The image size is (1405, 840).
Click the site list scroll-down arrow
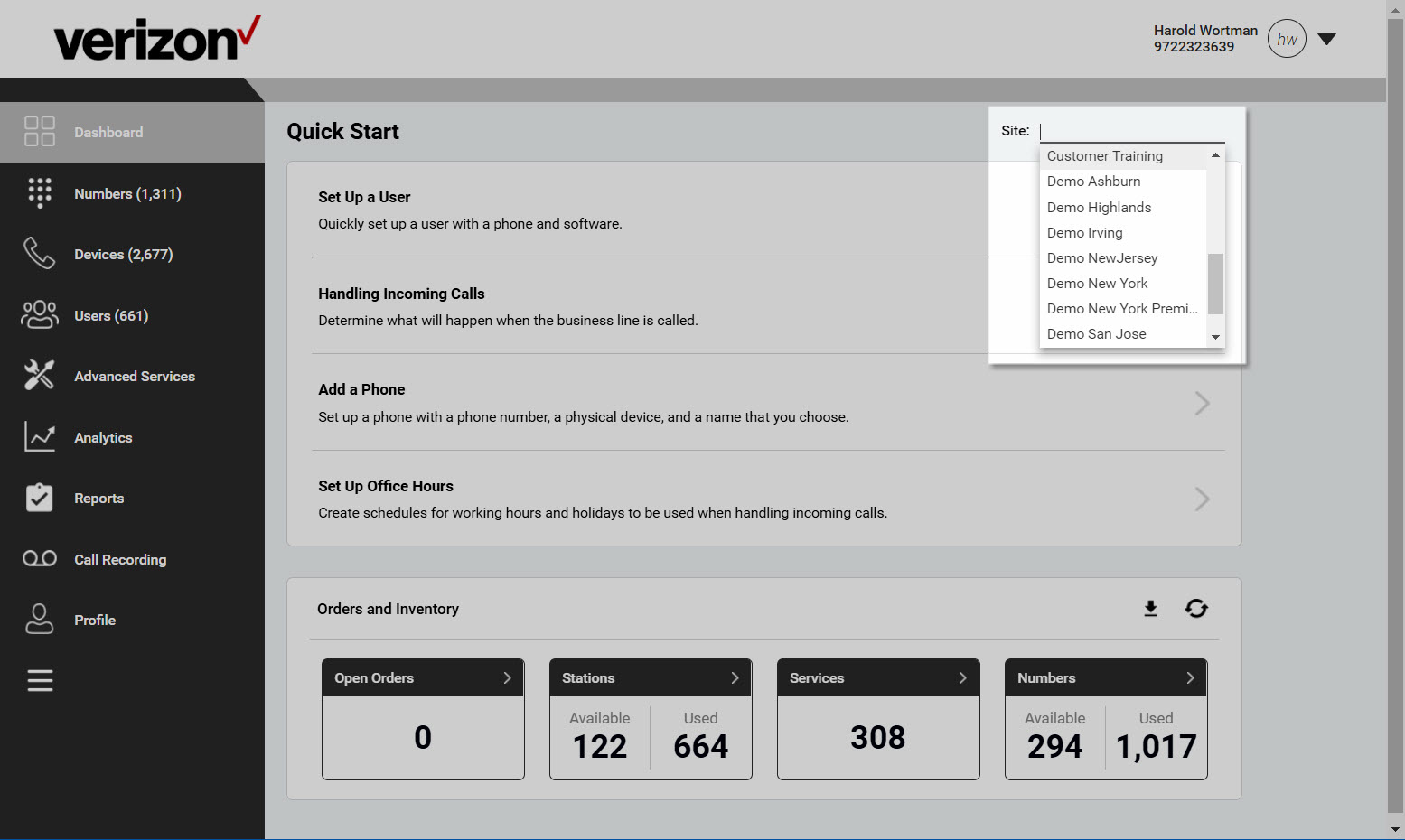(x=1215, y=337)
